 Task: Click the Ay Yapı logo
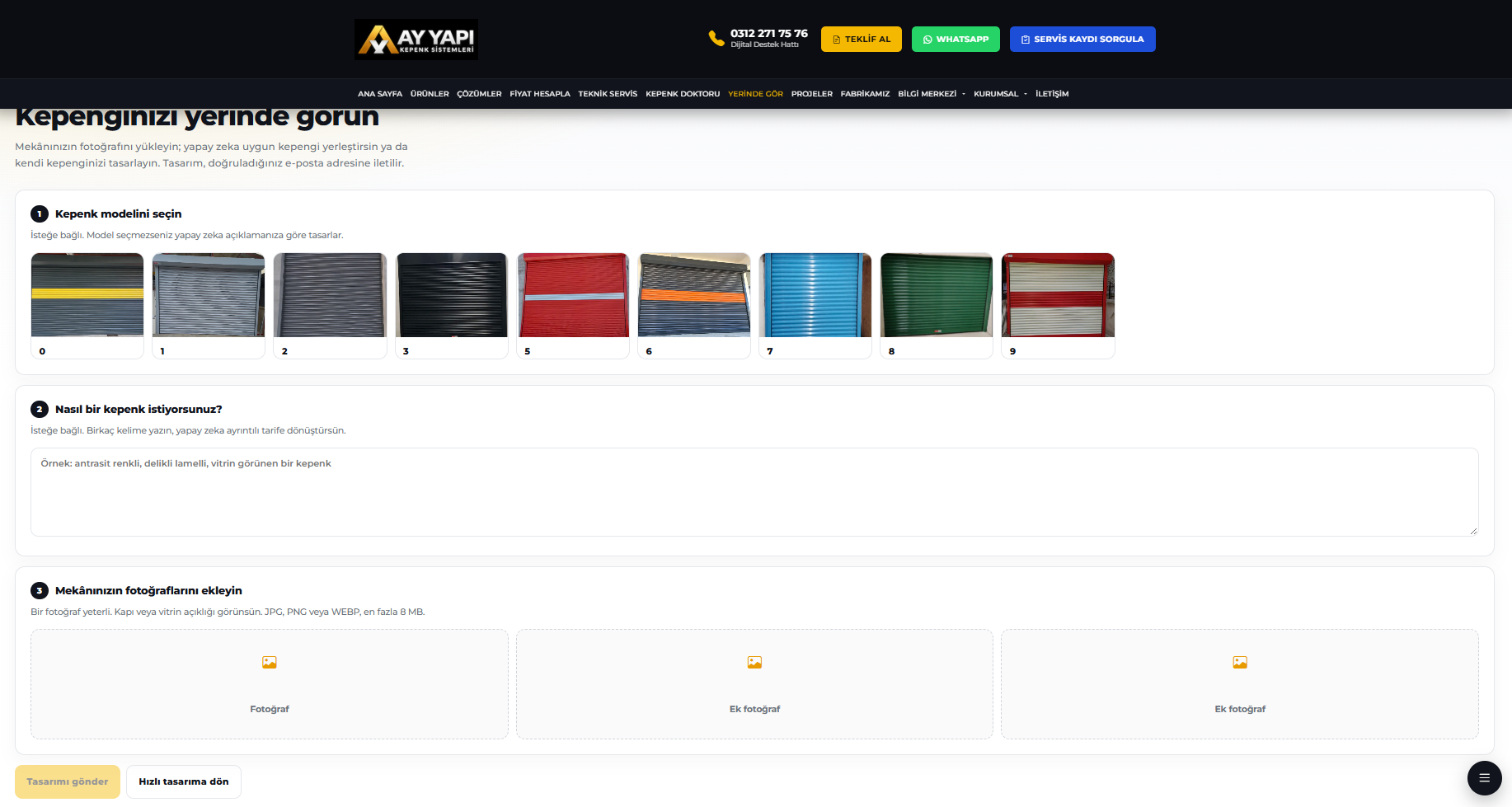(x=416, y=40)
